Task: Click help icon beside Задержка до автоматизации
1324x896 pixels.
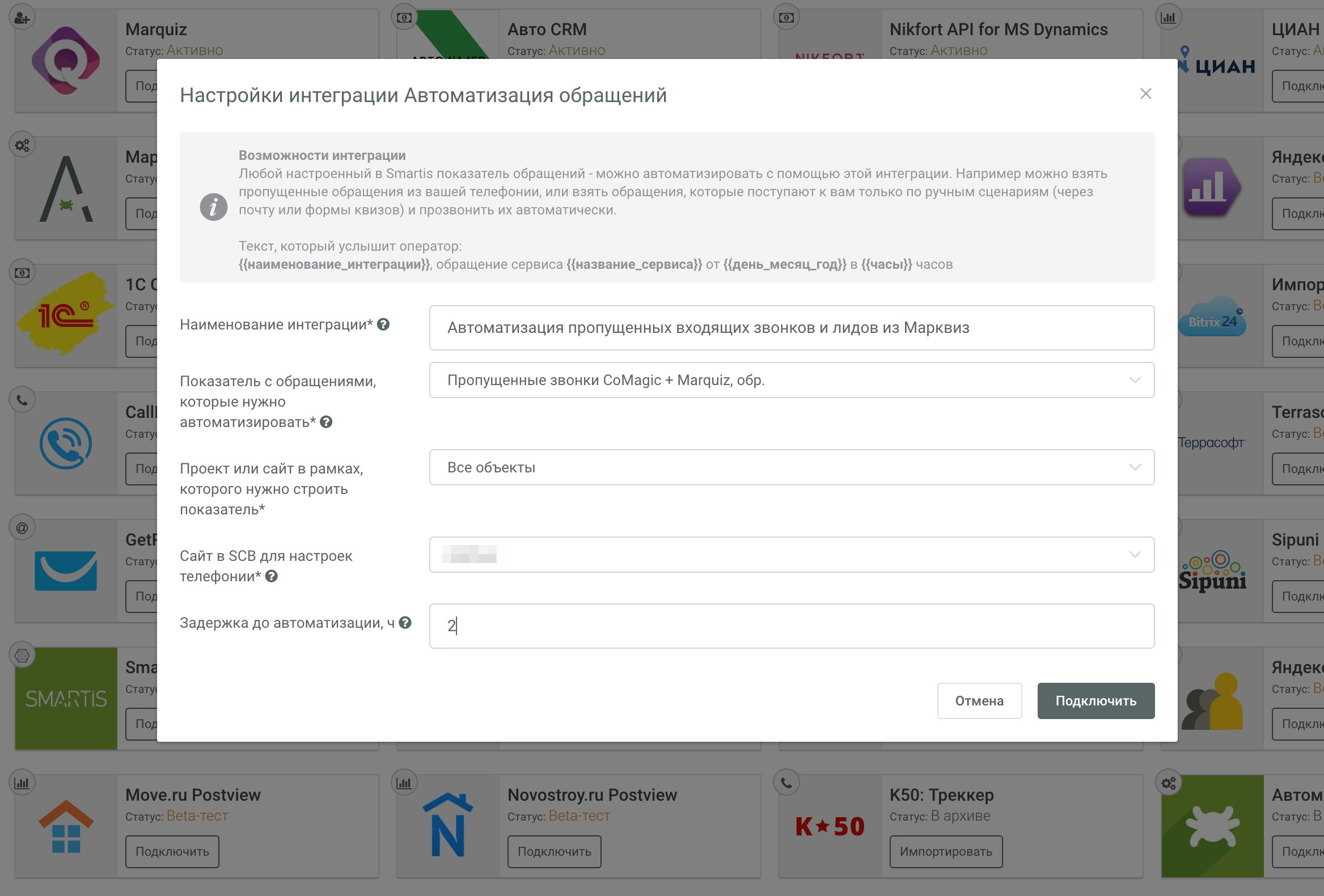Action: (405, 623)
